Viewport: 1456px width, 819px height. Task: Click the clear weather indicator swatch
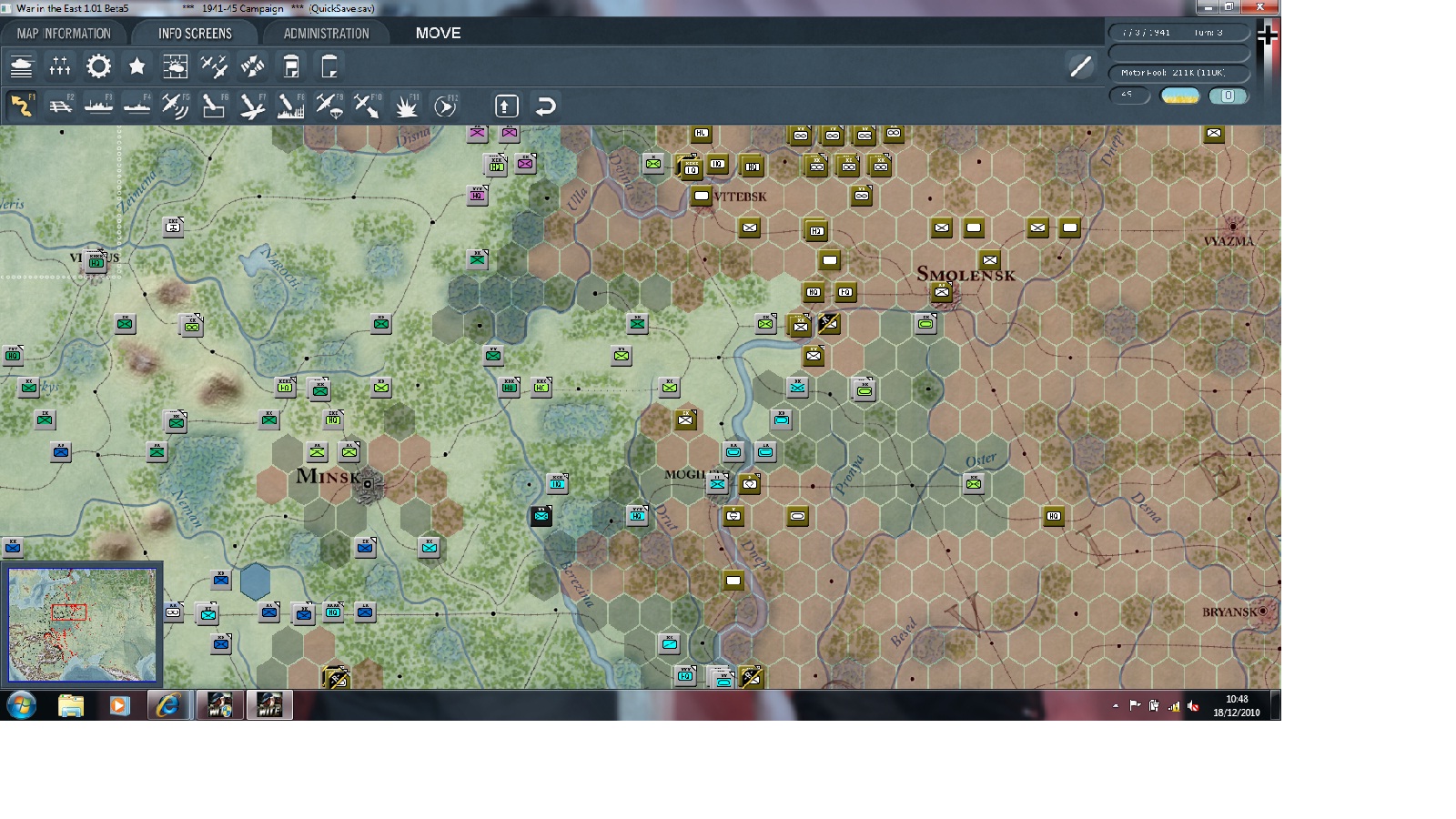click(1180, 96)
